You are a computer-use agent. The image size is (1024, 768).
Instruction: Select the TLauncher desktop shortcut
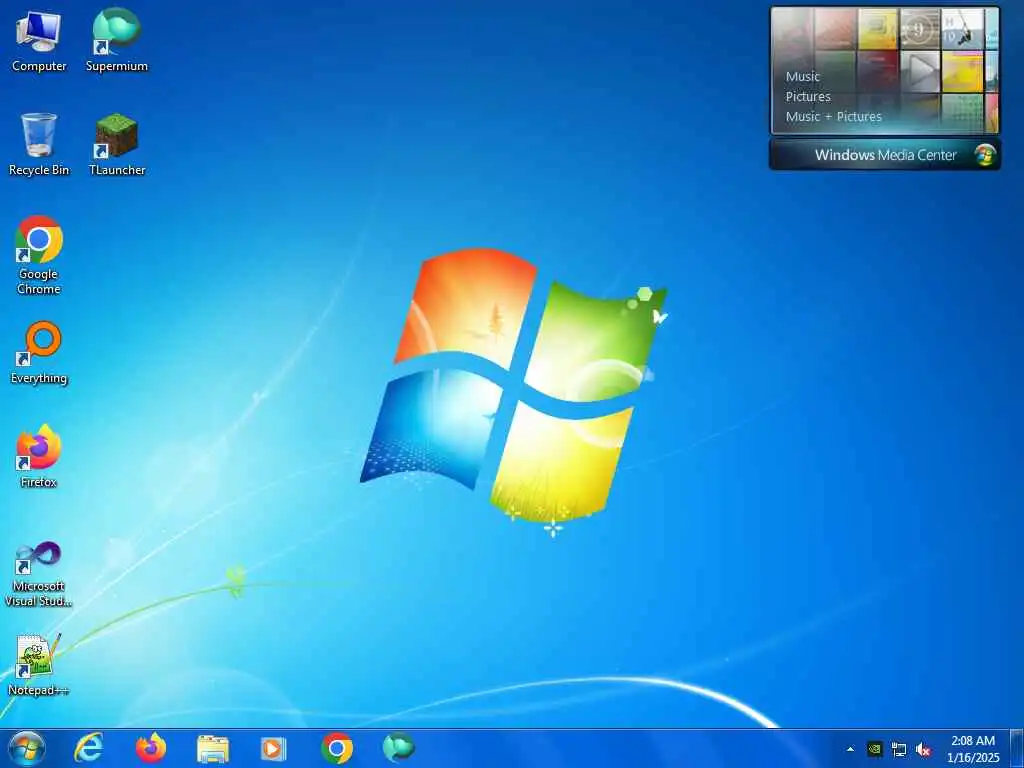pos(117,144)
